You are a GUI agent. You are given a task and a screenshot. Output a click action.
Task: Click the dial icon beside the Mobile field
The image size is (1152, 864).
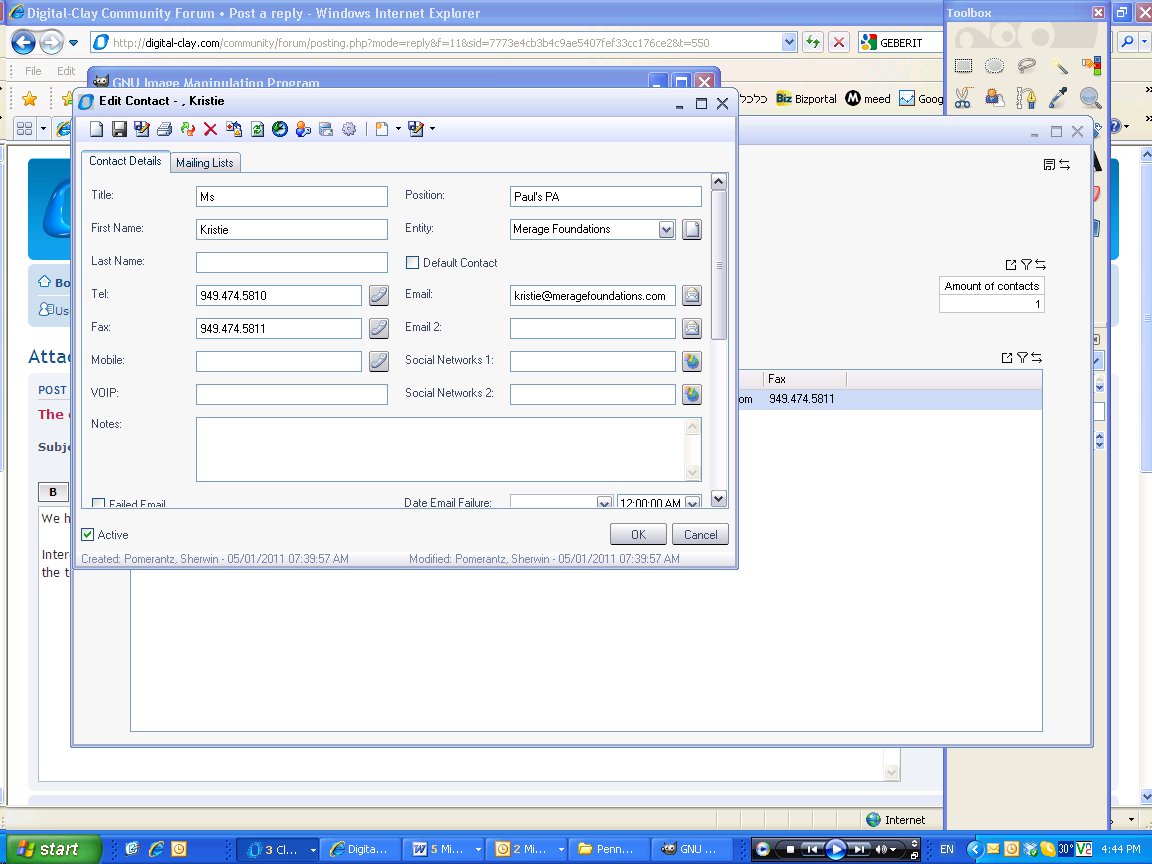tap(378, 361)
